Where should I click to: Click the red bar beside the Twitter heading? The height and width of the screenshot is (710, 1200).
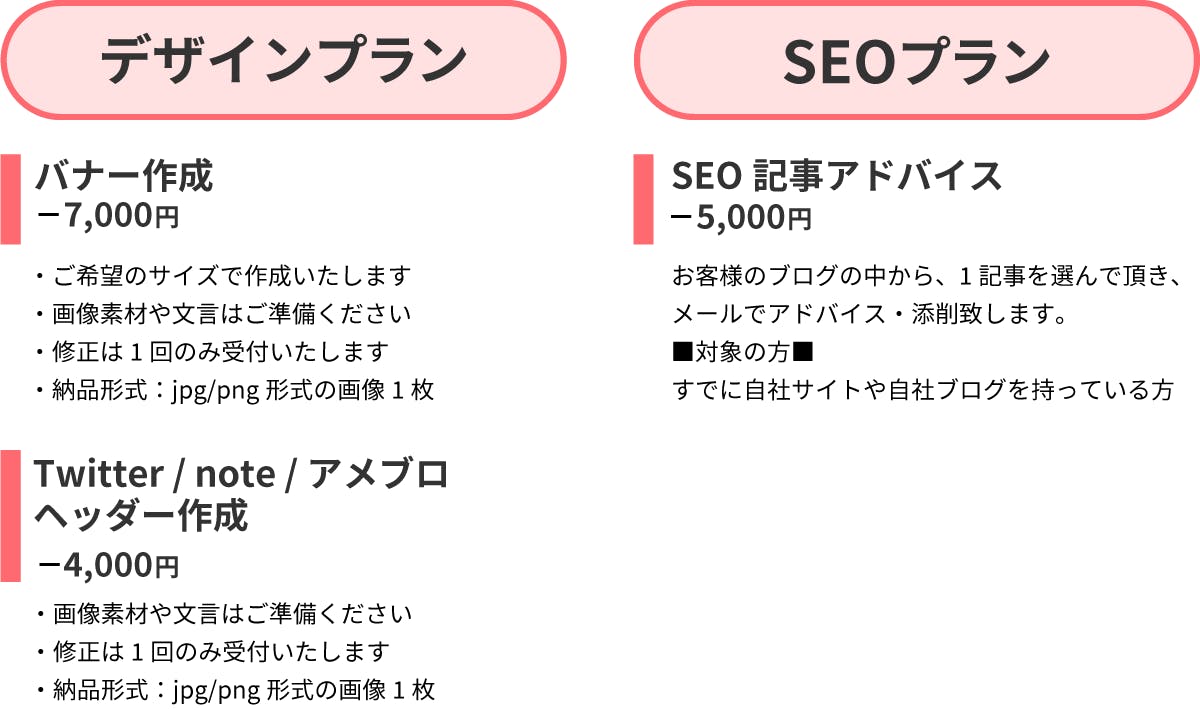pos(10,516)
